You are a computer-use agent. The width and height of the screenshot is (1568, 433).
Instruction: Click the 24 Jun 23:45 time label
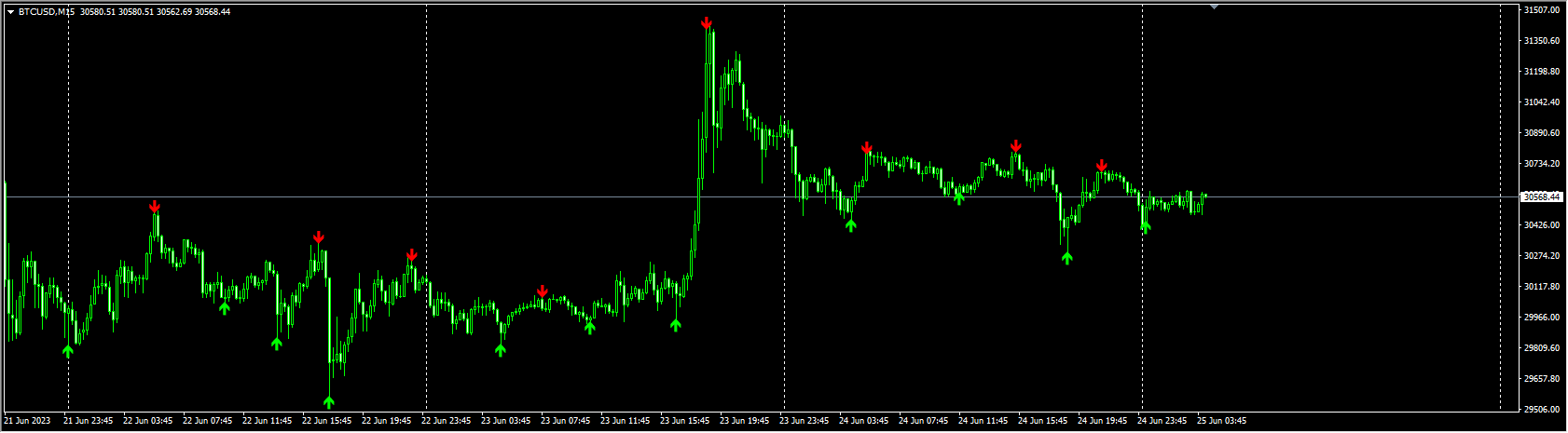coord(1162,421)
